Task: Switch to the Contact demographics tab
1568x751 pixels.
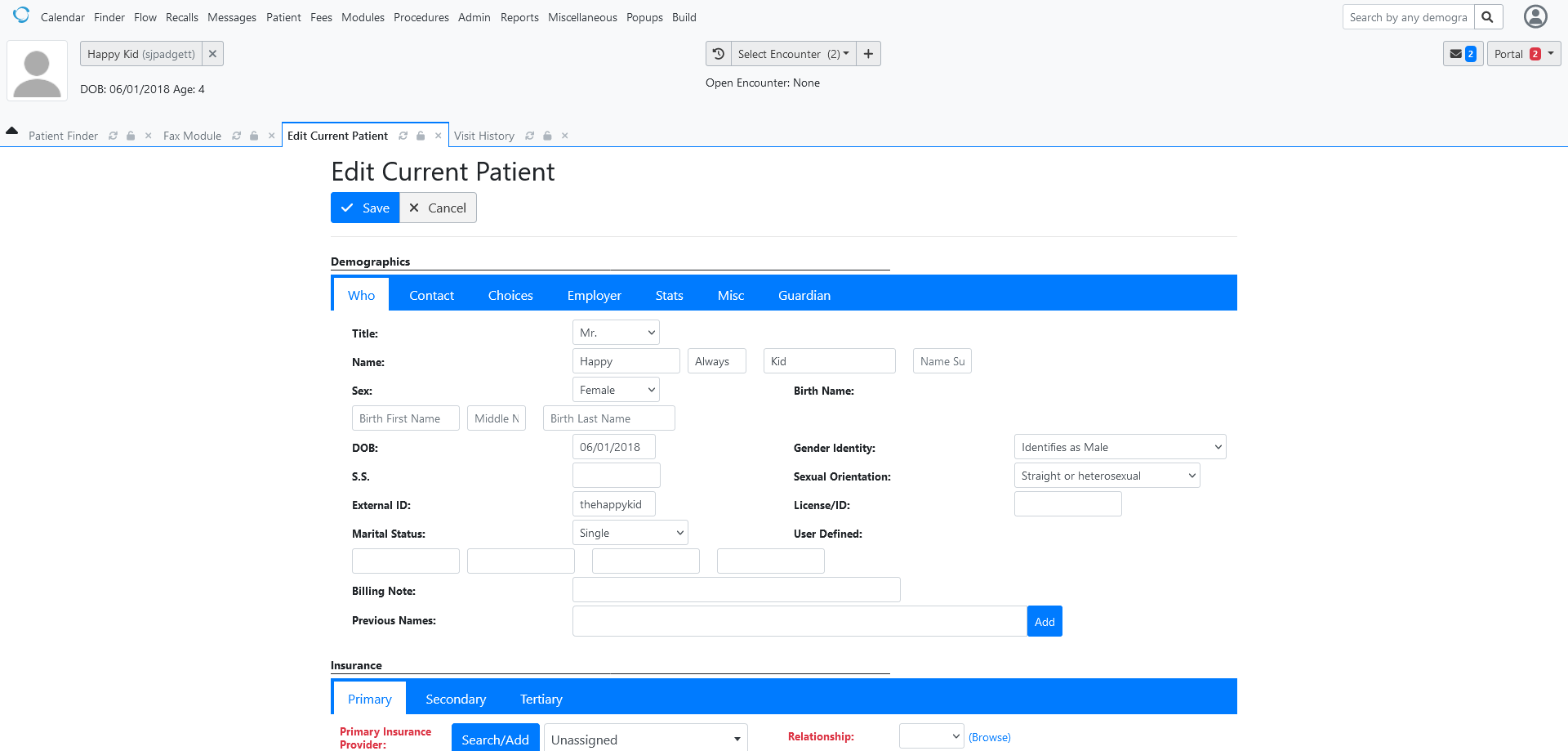Action: click(x=431, y=295)
